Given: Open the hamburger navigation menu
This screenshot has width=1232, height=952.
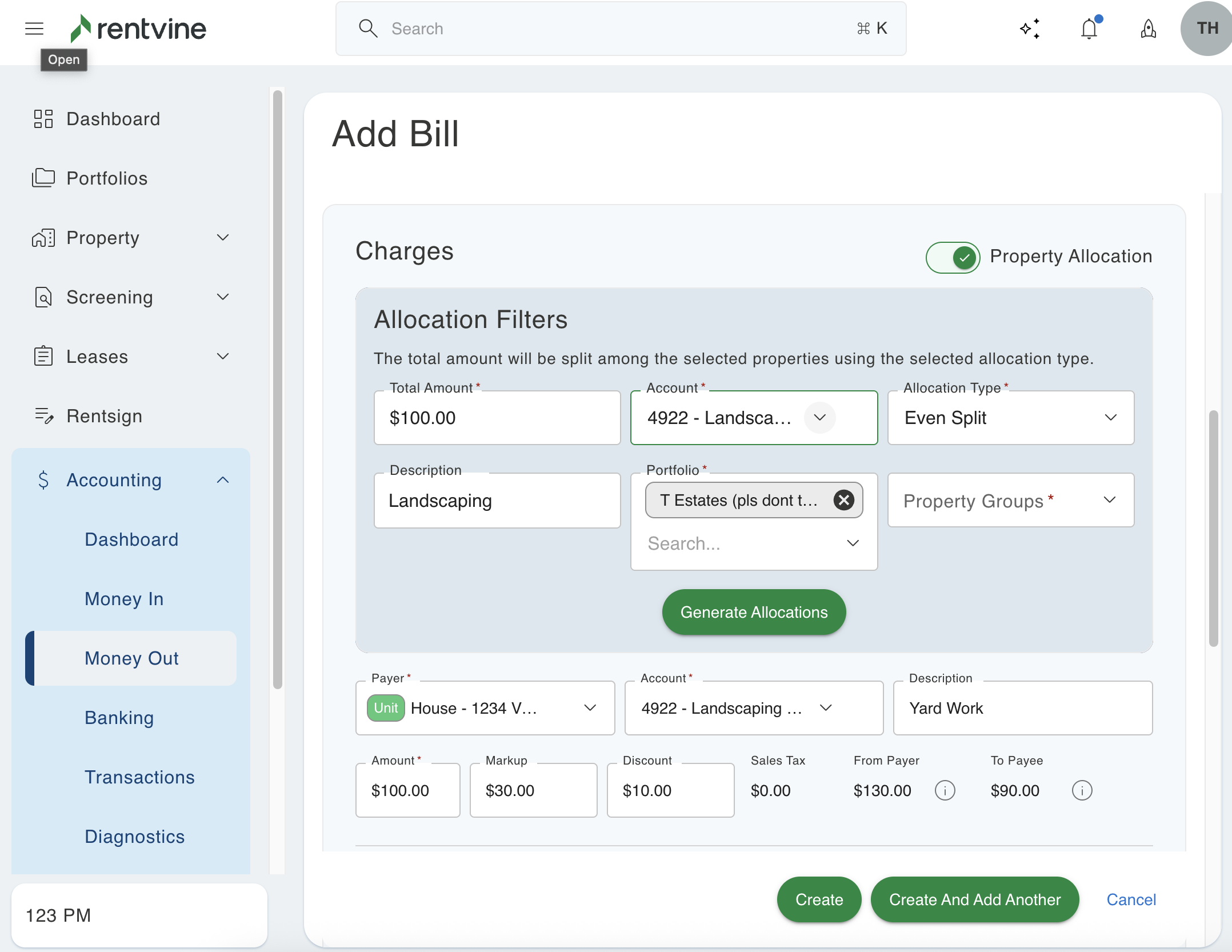Looking at the screenshot, I should click(x=34, y=29).
